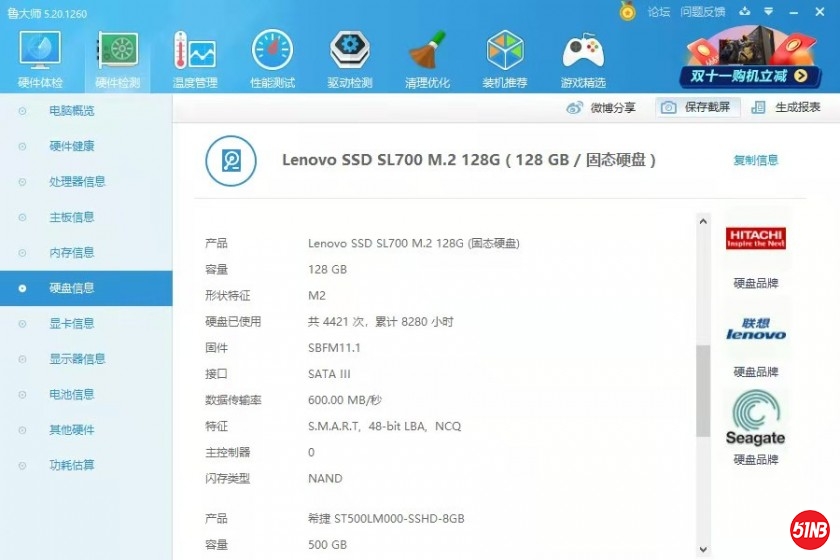
Task: Click the 联想 Lenovo brand logo
Action: (x=755, y=329)
